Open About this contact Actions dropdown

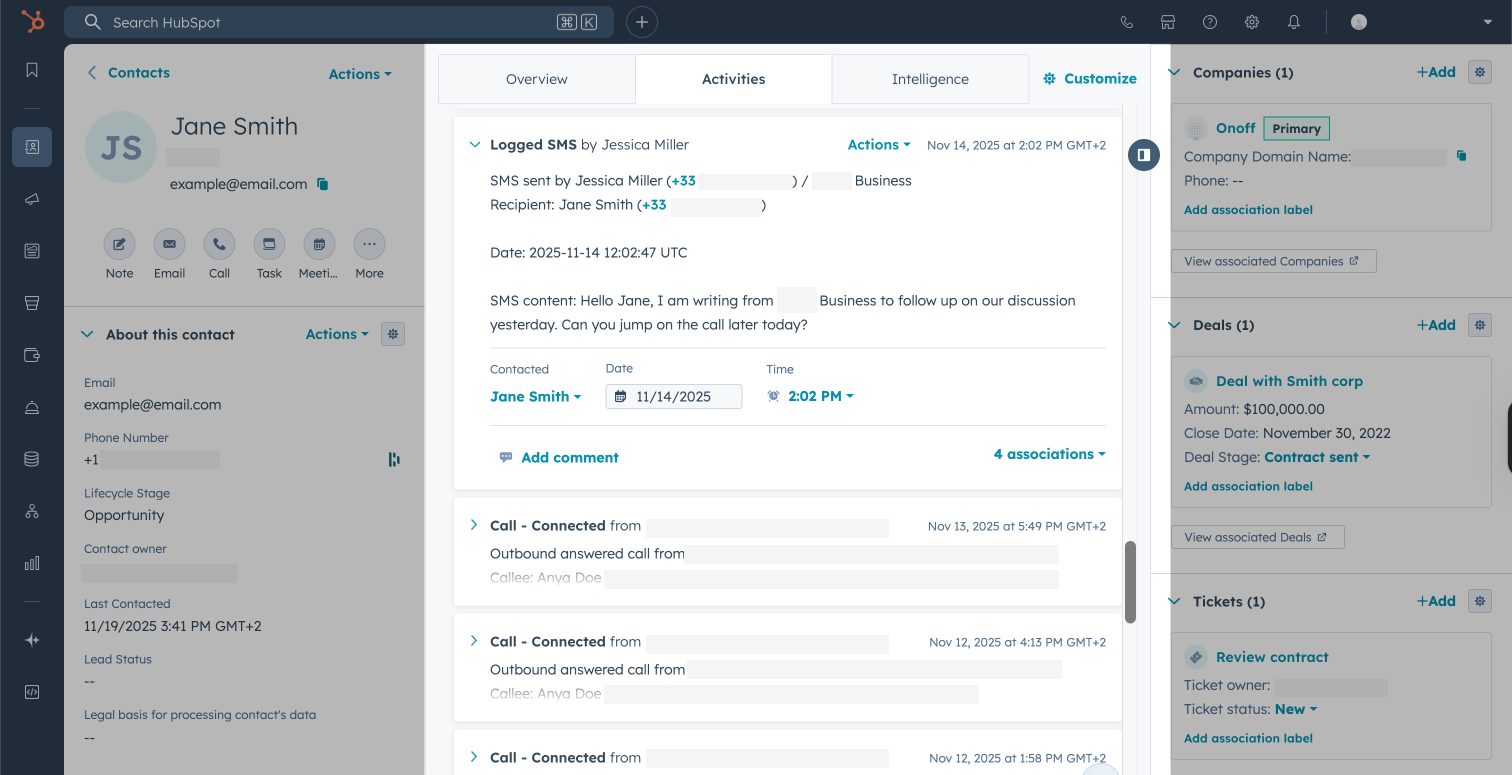[x=337, y=334]
